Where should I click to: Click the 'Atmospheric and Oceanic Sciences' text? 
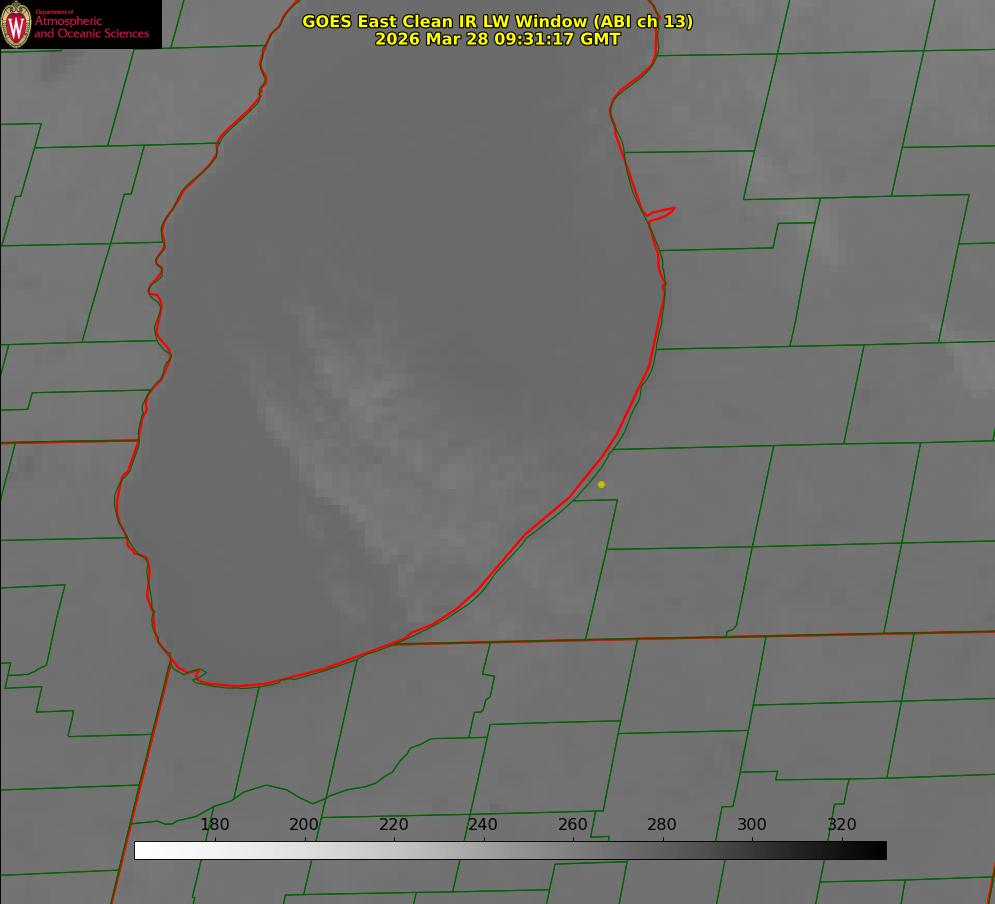click(92, 27)
